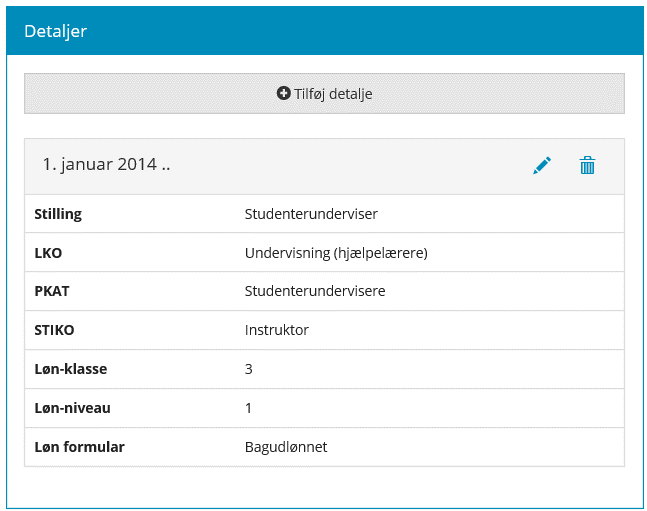Click the LKO row label
Viewport: 647px width, 511px height.
(48, 253)
